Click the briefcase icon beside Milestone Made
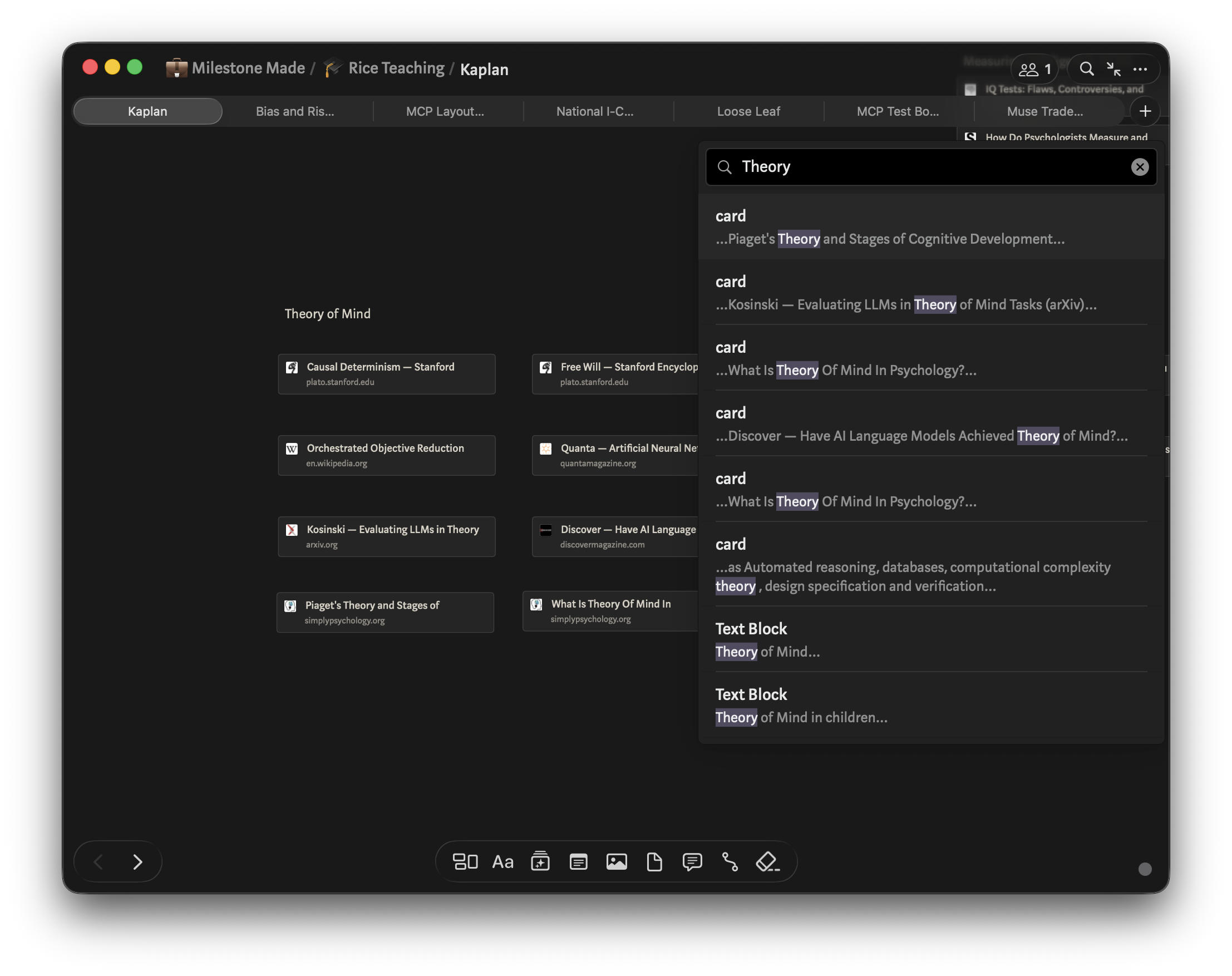This screenshot has height=976, width=1232. (176, 68)
